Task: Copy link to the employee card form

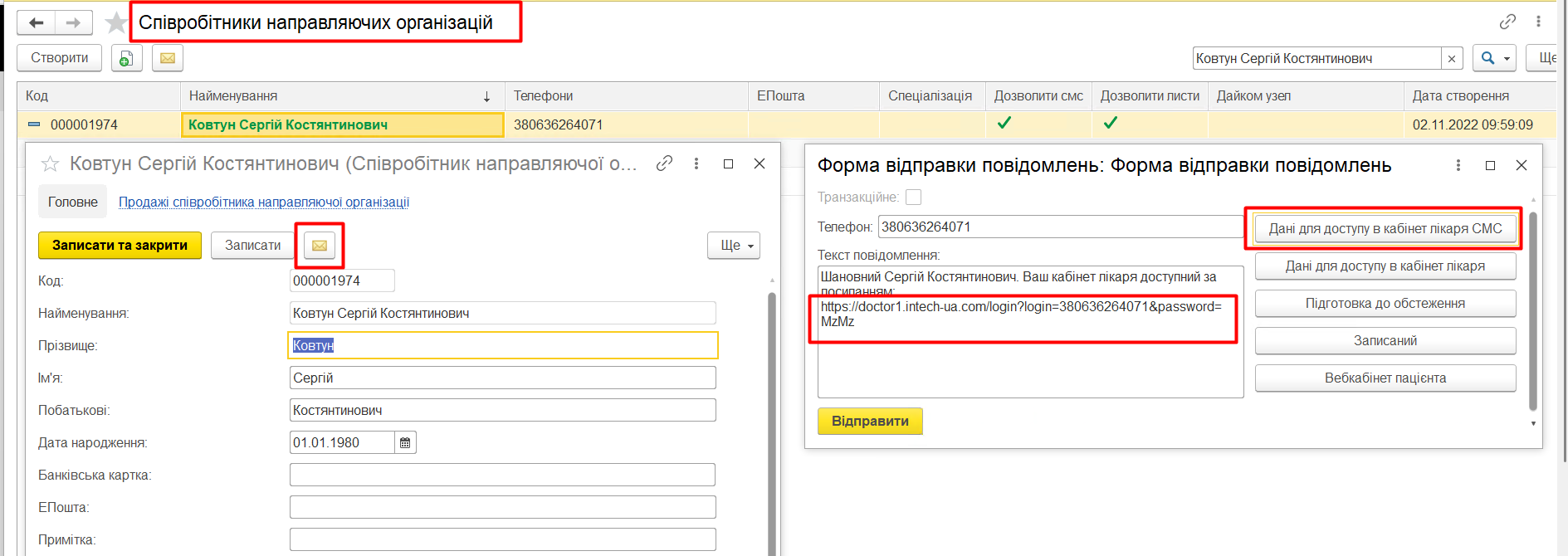Action: coord(664,163)
